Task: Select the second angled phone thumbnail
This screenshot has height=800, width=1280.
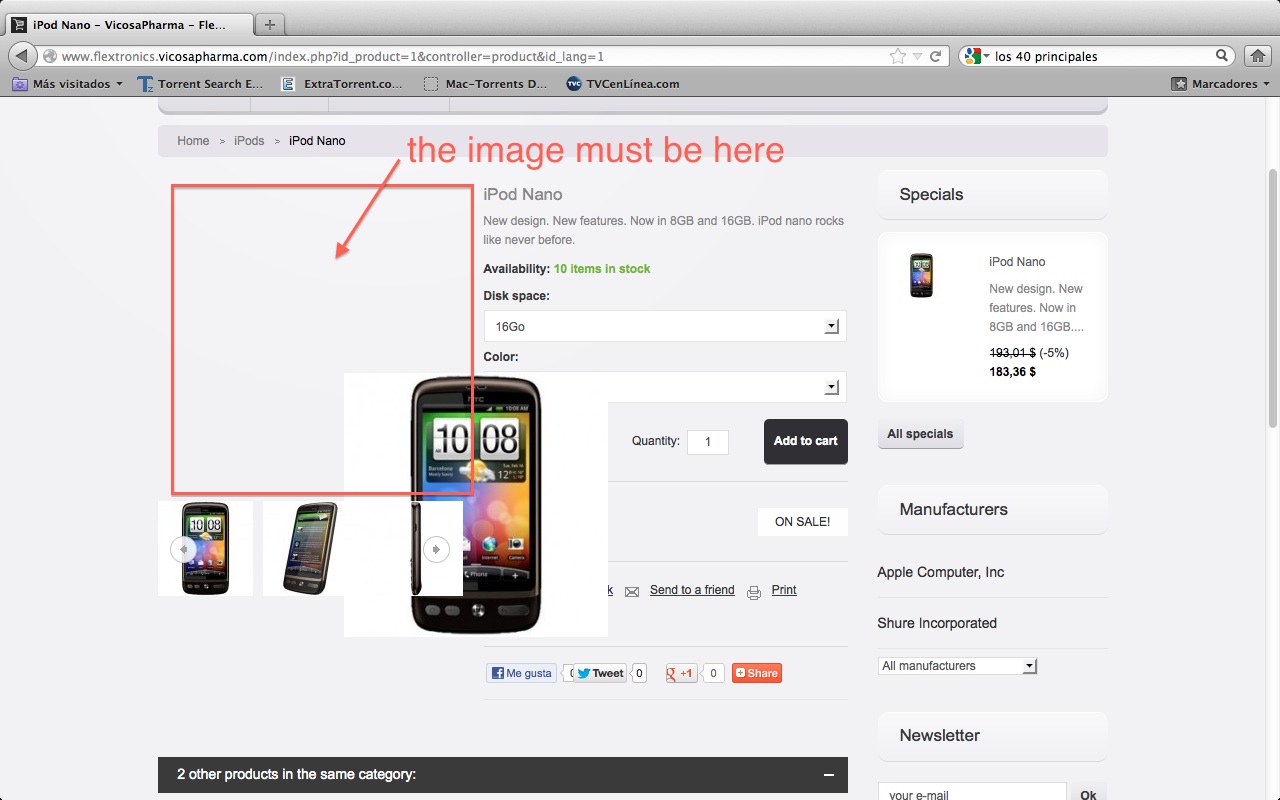Action: pyautogui.click(x=303, y=548)
